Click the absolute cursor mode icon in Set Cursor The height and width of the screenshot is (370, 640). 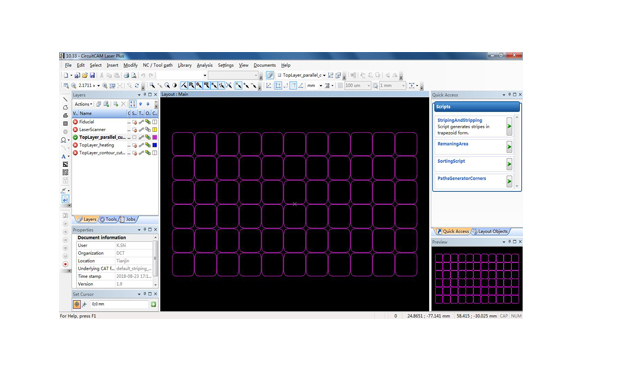click(76, 304)
